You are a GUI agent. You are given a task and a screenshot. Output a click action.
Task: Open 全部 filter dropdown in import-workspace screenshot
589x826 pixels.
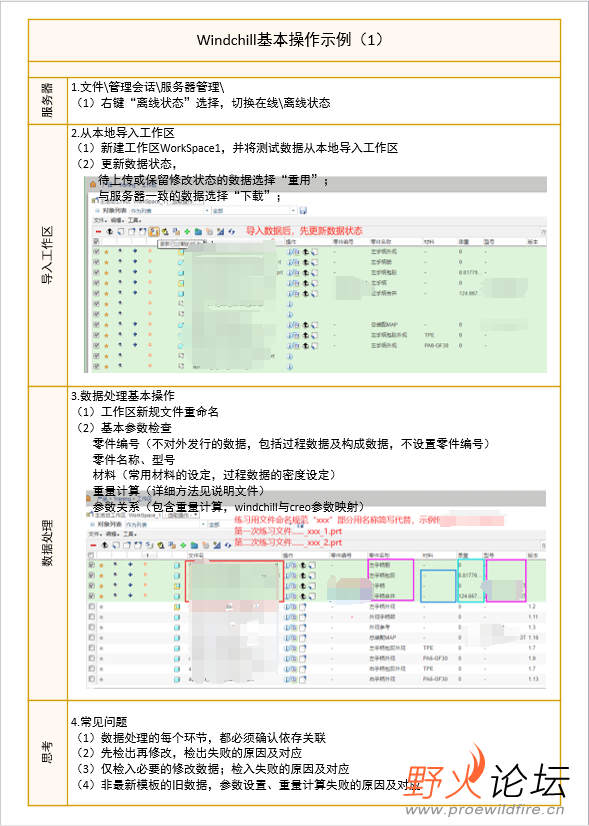click(253, 211)
